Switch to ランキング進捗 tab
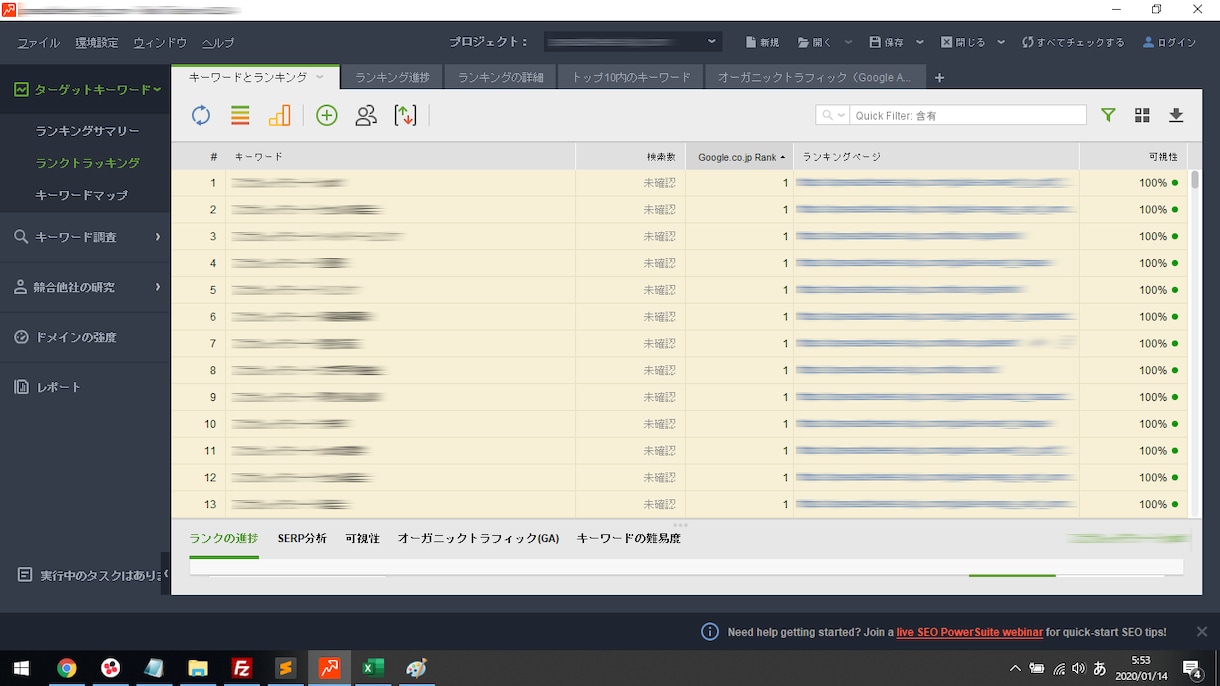 392,77
